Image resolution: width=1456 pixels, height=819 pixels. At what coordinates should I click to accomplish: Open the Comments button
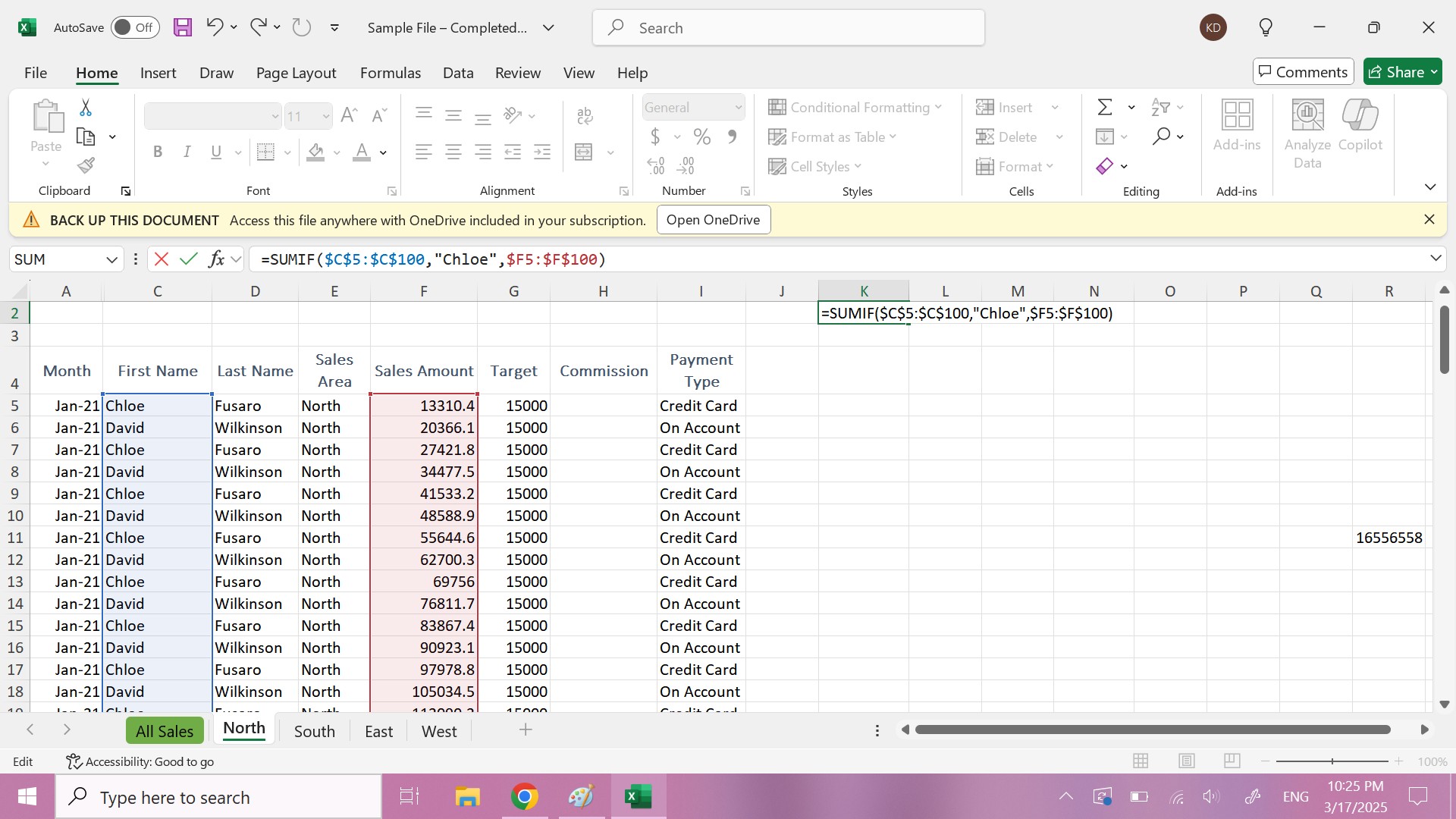pos(1303,72)
